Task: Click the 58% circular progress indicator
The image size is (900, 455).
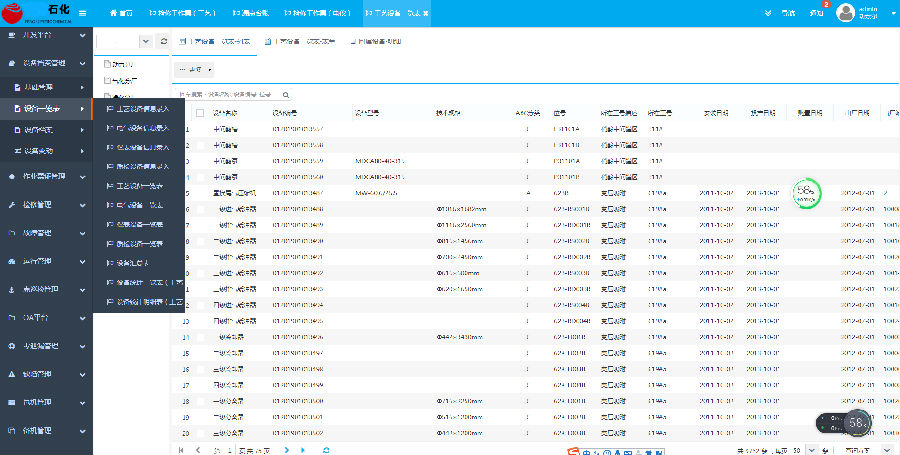Action: click(x=806, y=194)
